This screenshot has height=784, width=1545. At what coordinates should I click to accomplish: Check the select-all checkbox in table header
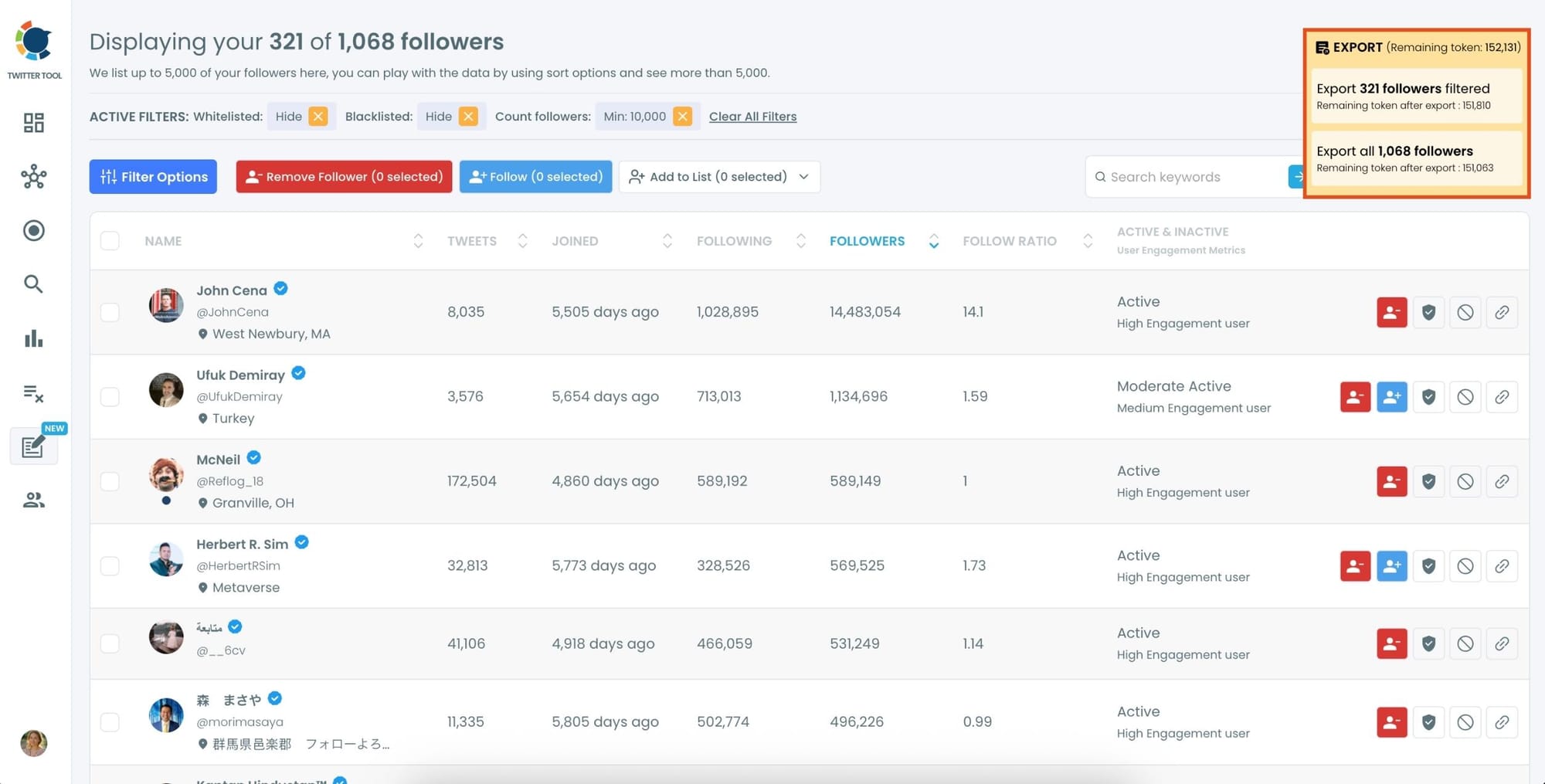pos(110,240)
